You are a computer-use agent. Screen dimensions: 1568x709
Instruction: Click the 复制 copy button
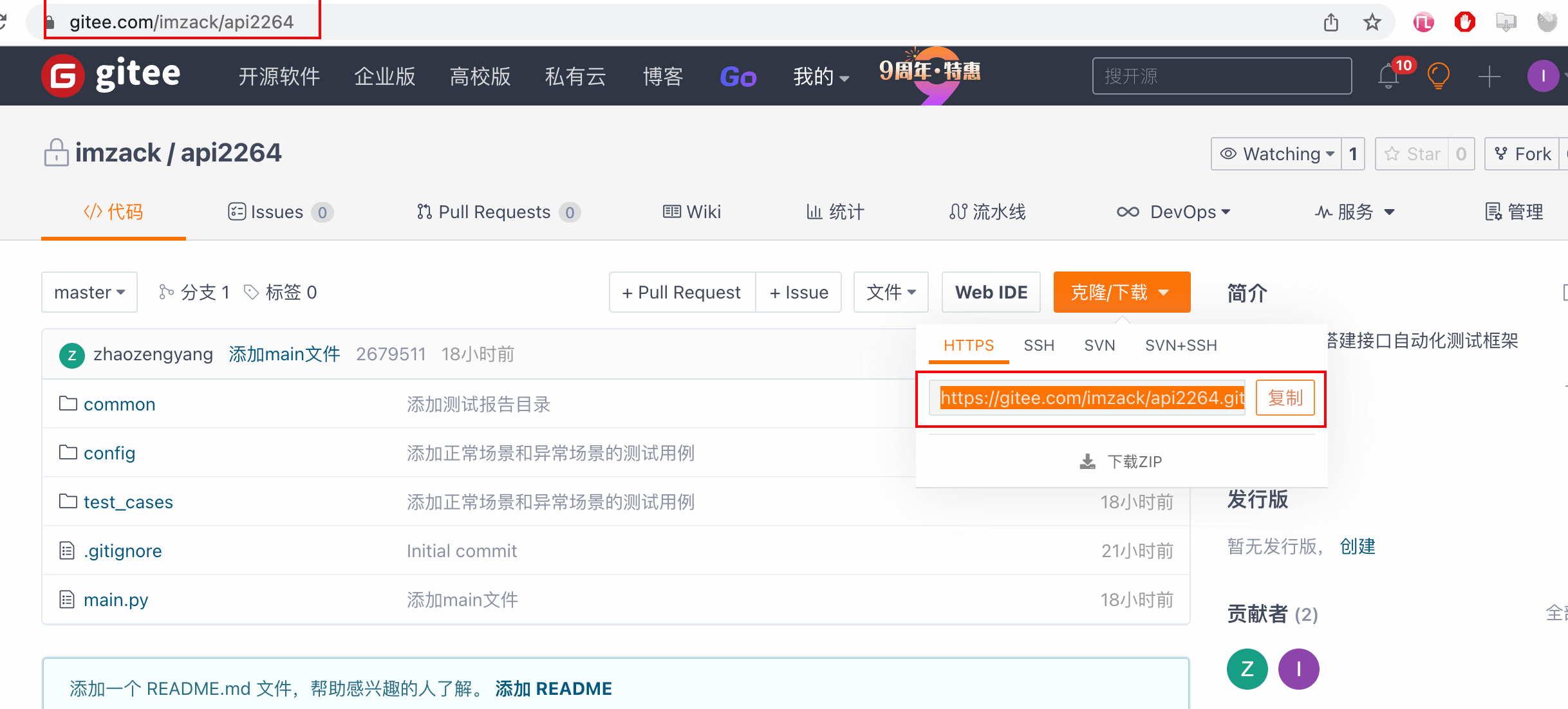[1285, 398]
